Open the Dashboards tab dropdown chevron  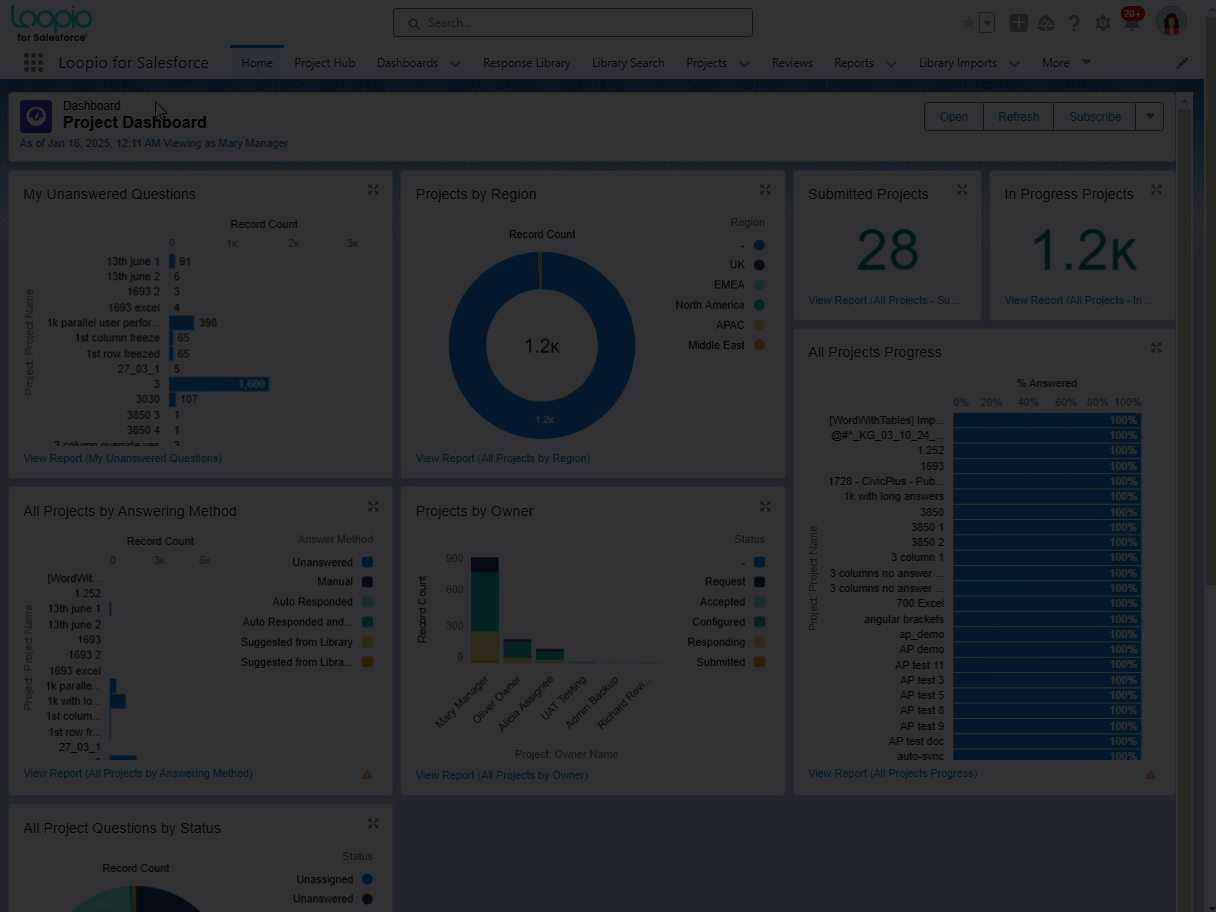[x=455, y=63]
